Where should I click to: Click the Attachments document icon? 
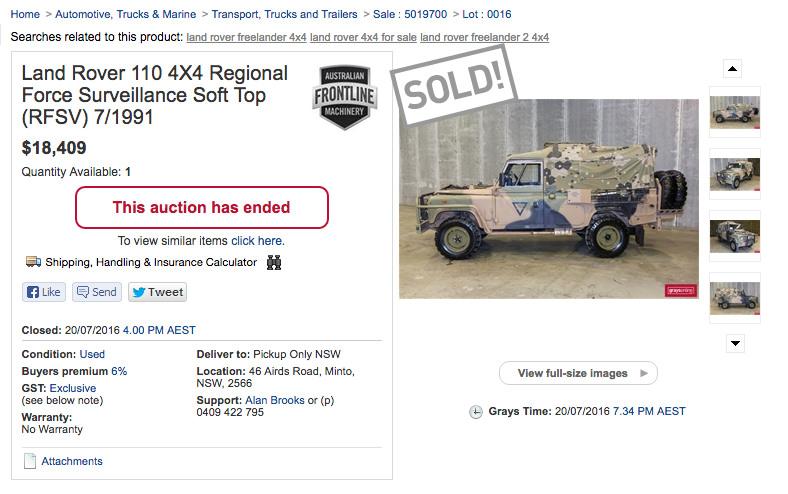click(30, 461)
